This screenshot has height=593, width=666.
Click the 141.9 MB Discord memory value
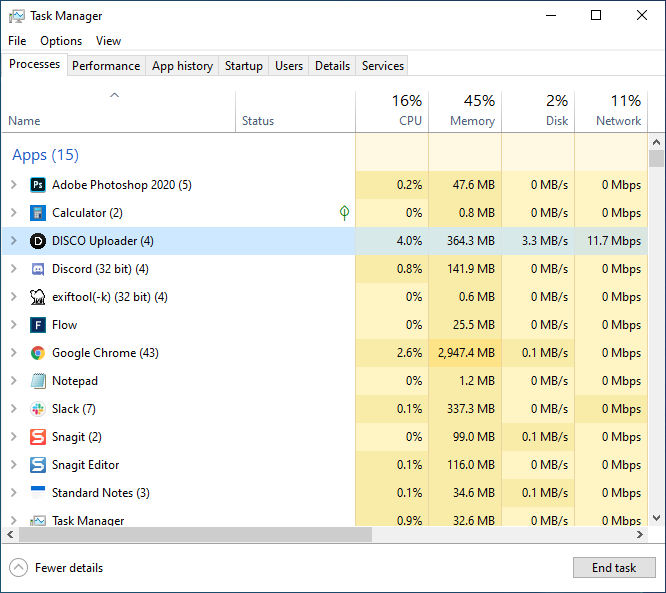pyautogui.click(x=471, y=269)
